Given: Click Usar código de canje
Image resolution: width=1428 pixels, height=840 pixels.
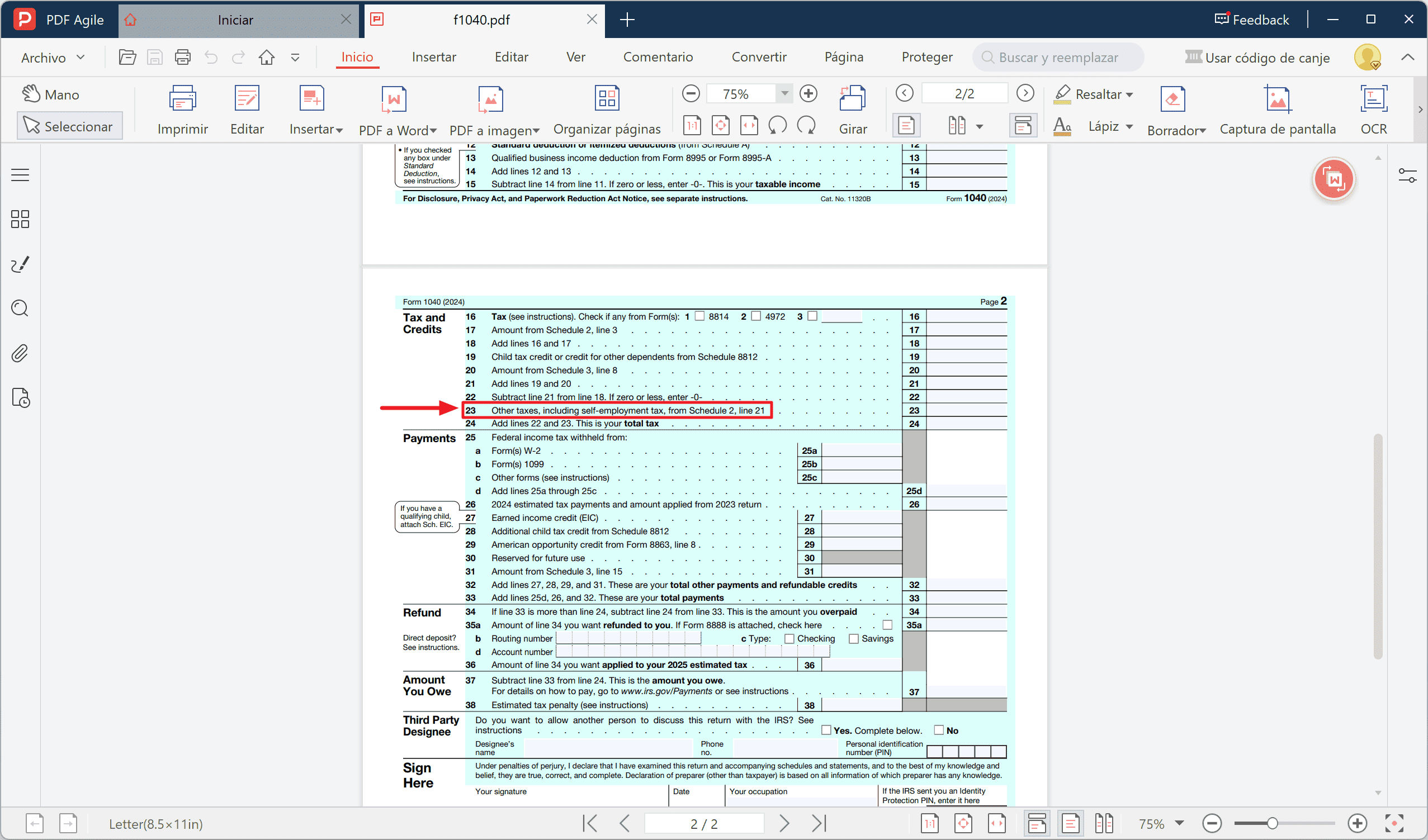Looking at the screenshot, I should point(1257,57).
